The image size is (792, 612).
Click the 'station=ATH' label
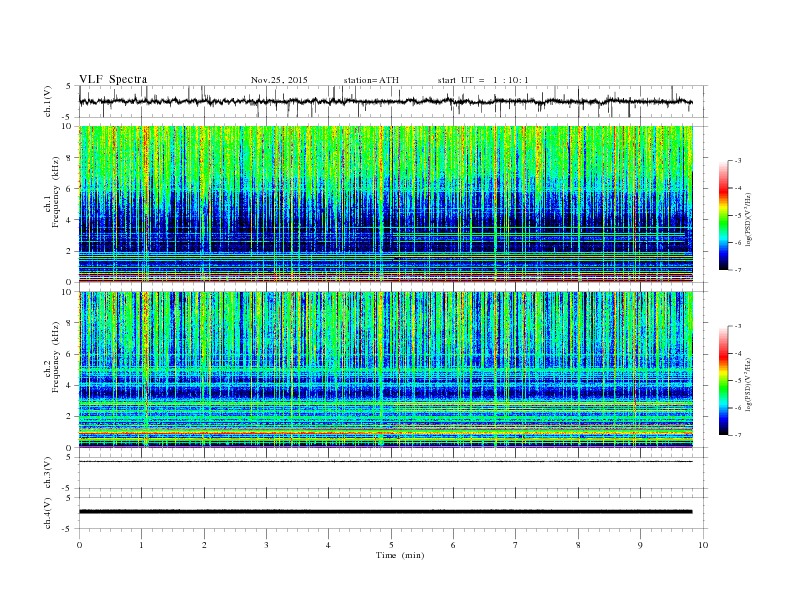tap(371, 80)
